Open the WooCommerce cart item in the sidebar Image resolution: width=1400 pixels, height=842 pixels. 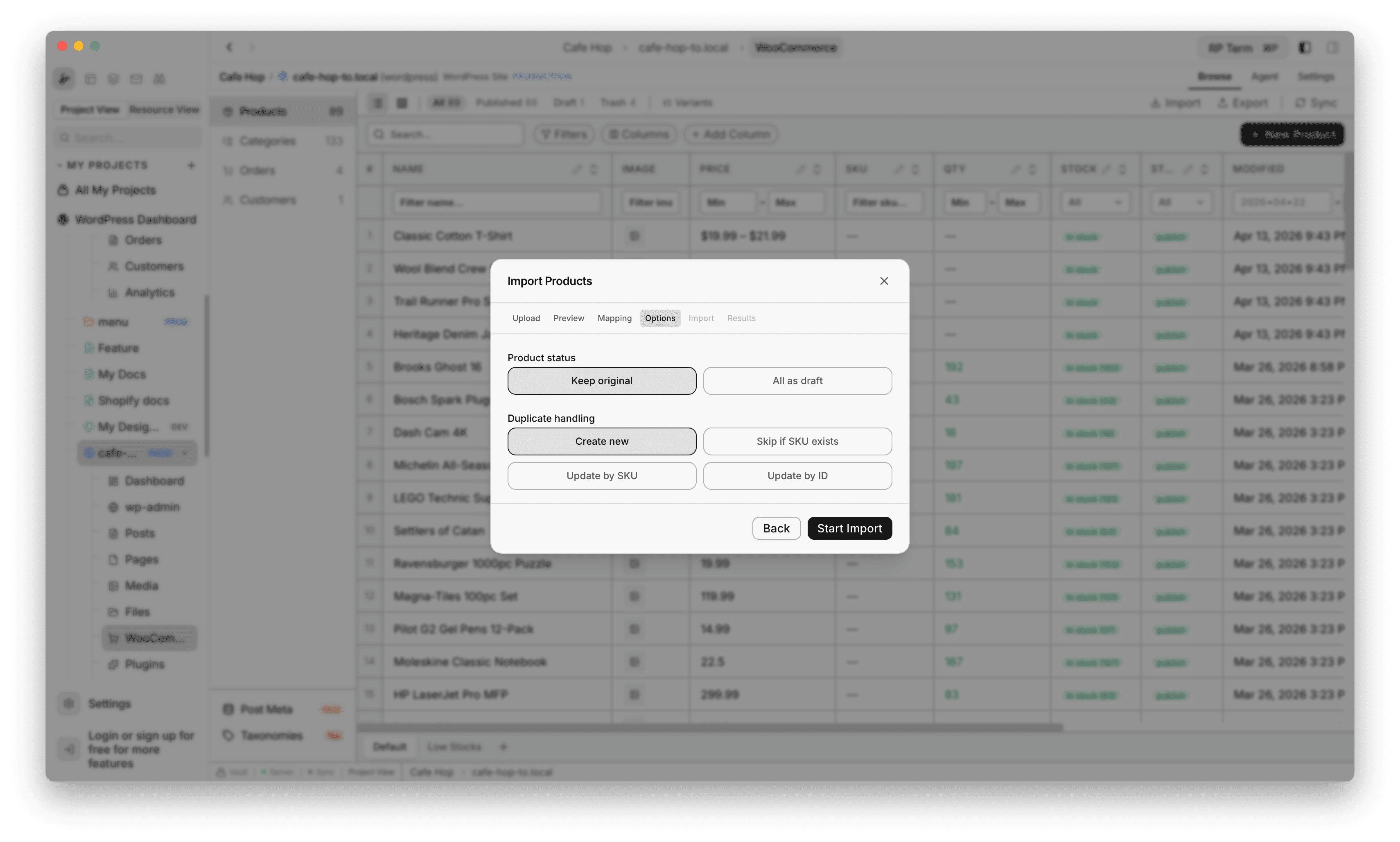pos(149,638)
